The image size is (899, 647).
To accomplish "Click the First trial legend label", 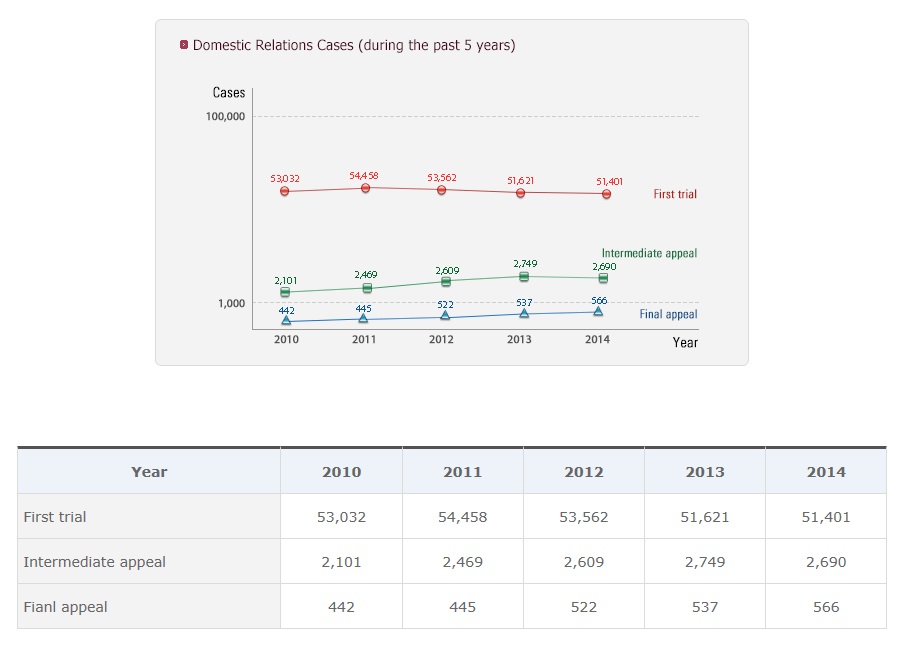I will point(675,194).
